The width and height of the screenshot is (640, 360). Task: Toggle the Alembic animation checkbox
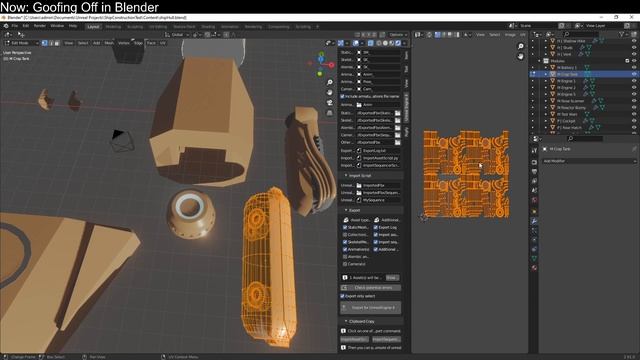point(345,257)
